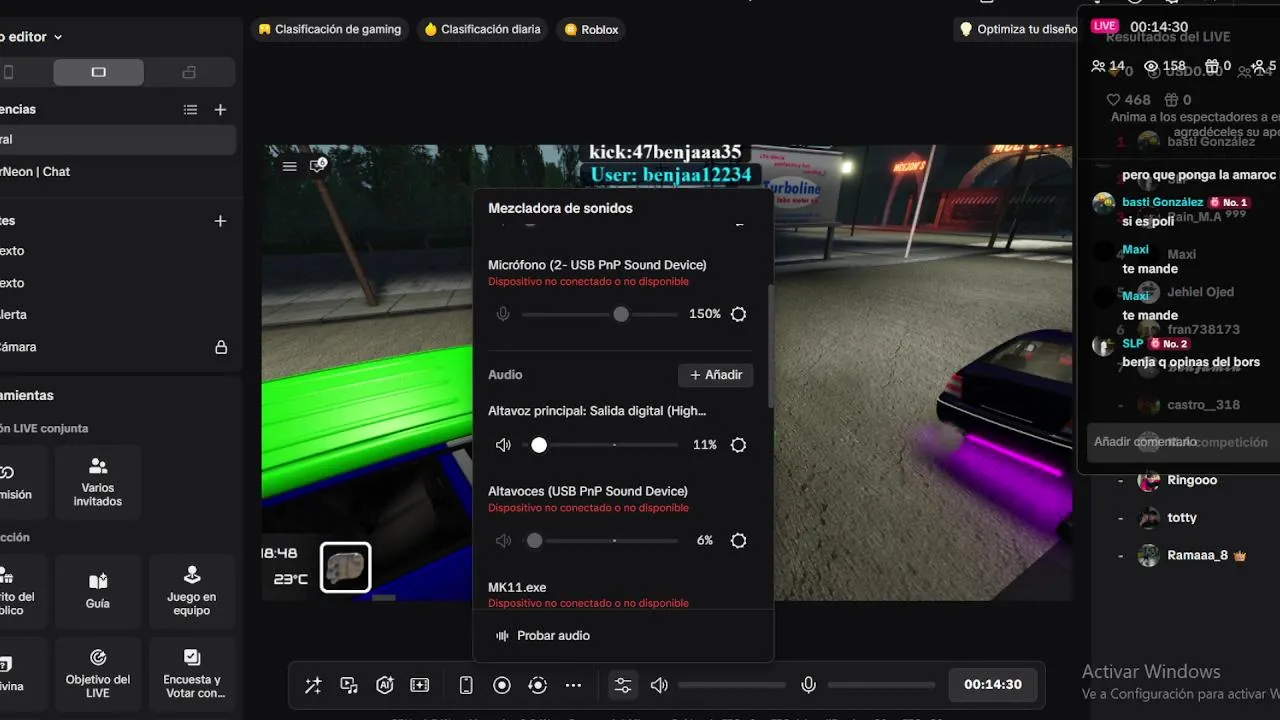Open the media and music tool in bottom toolbar
The image size is (1280, 720).
point(349,685)
